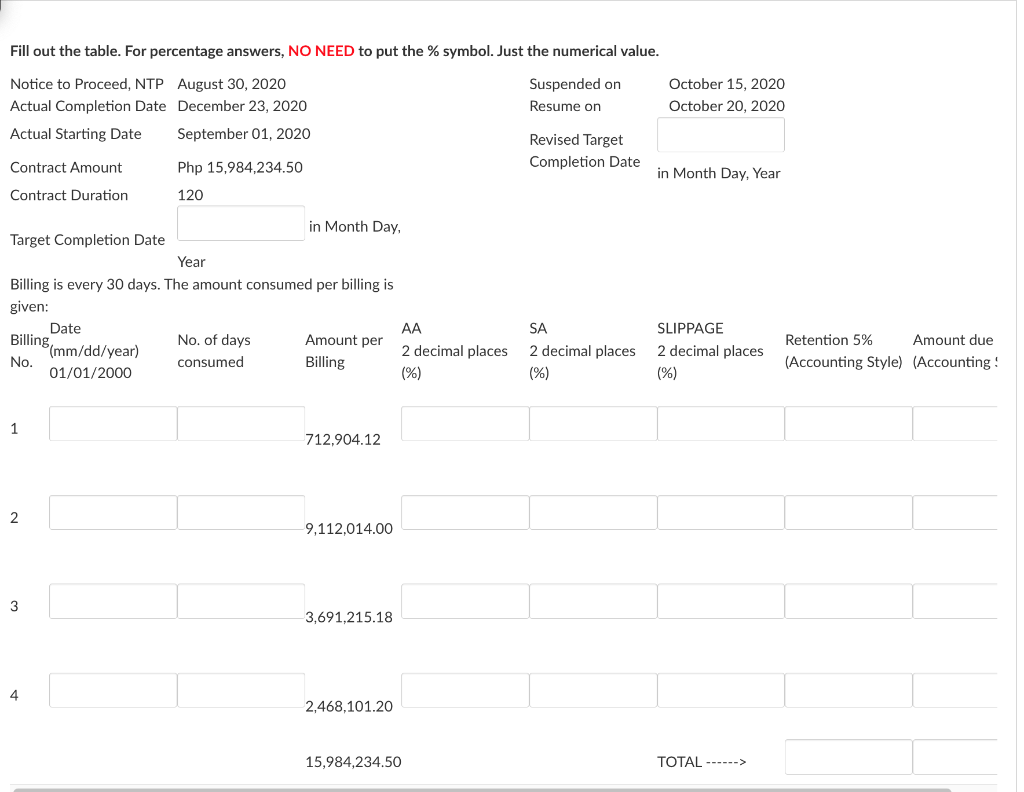Click the amount 2,468,101.20
Screen dimensions: 1024x792
349,706
